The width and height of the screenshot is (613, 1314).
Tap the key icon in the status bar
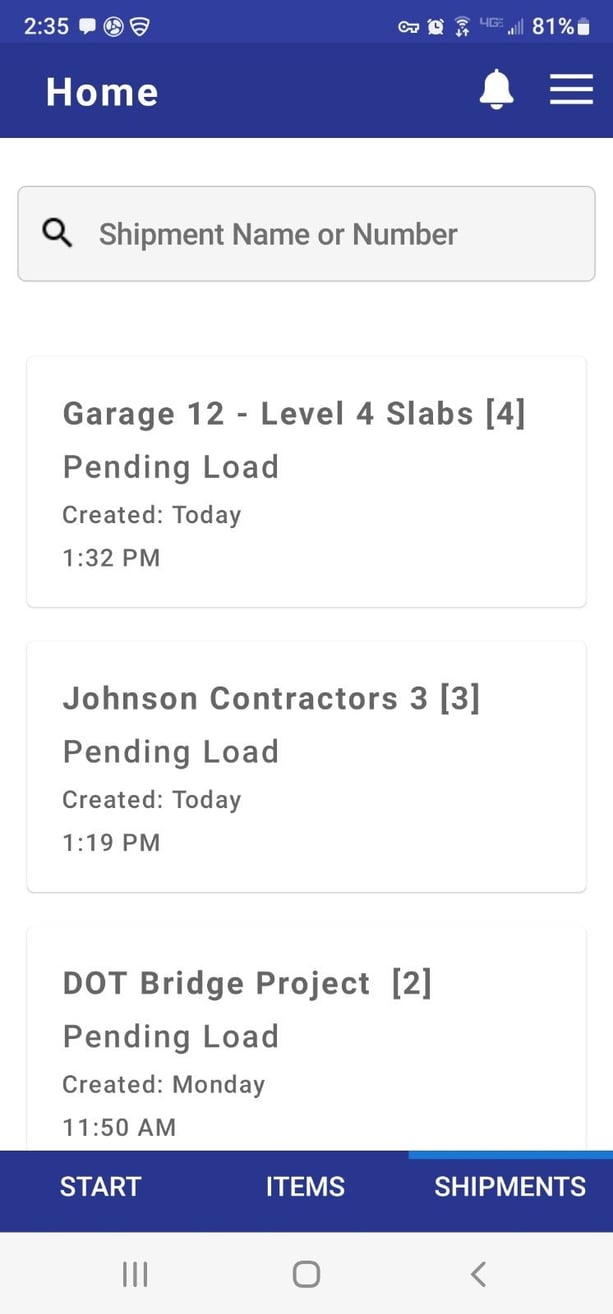tap(409, 27)
